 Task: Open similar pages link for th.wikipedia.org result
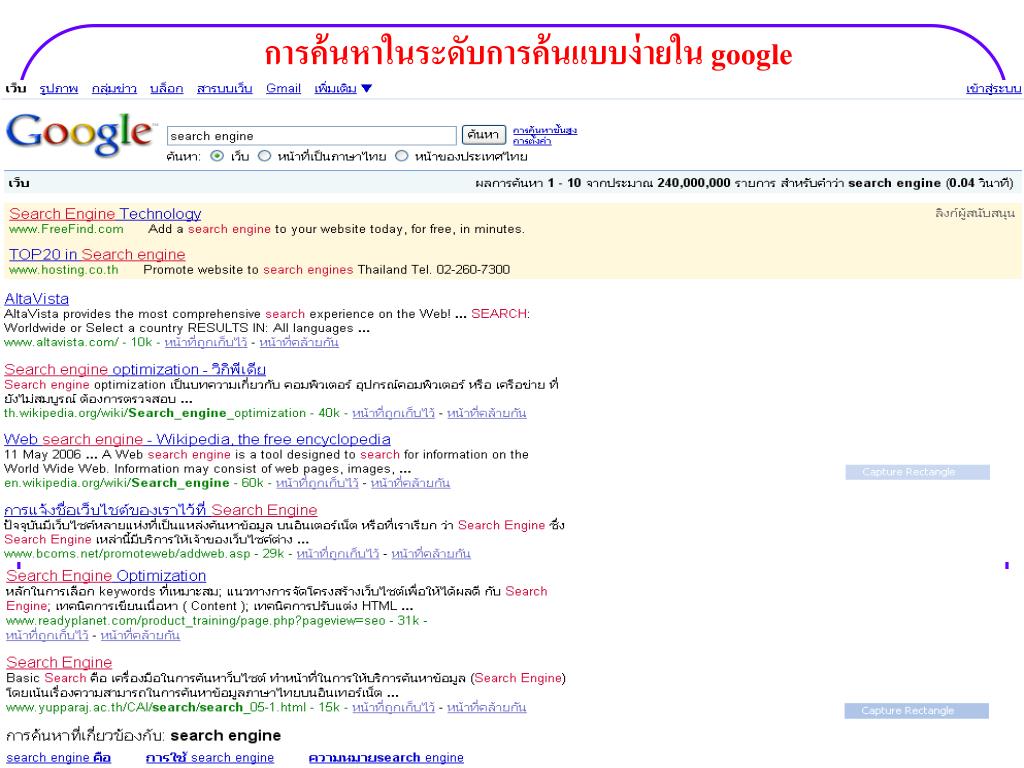pyautogui.click(x=487, y=413)
